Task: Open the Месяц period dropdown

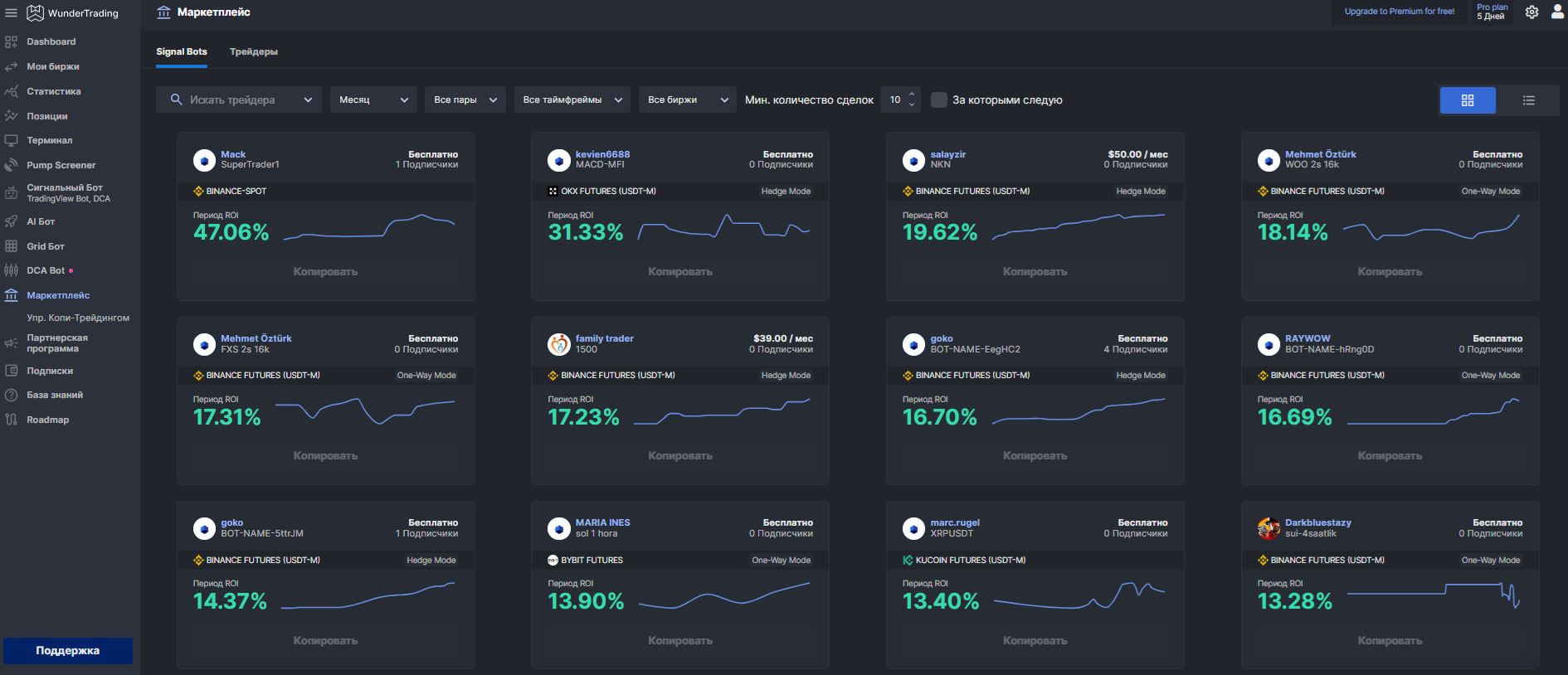Action: coord(373,100)
